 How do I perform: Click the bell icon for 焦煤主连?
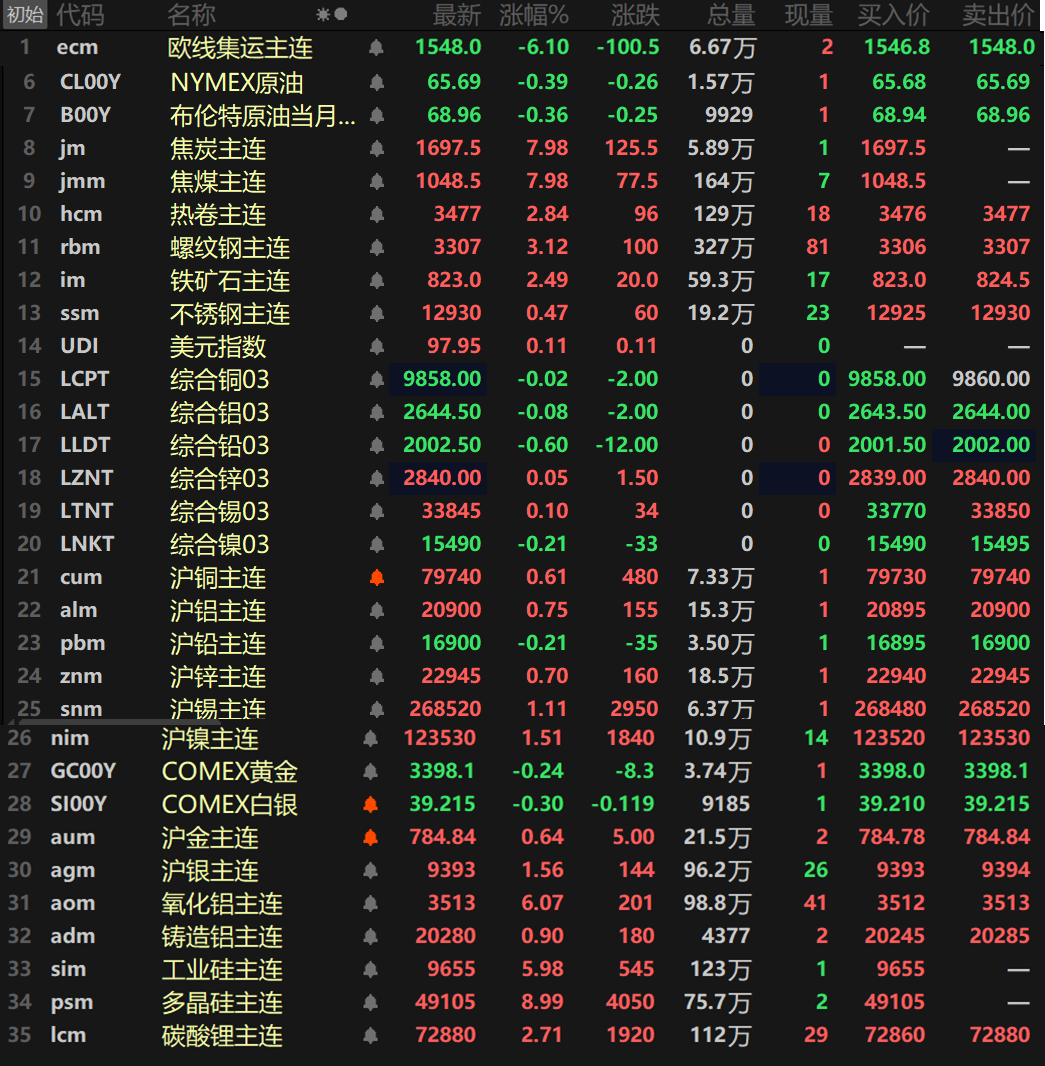(376, 181)
